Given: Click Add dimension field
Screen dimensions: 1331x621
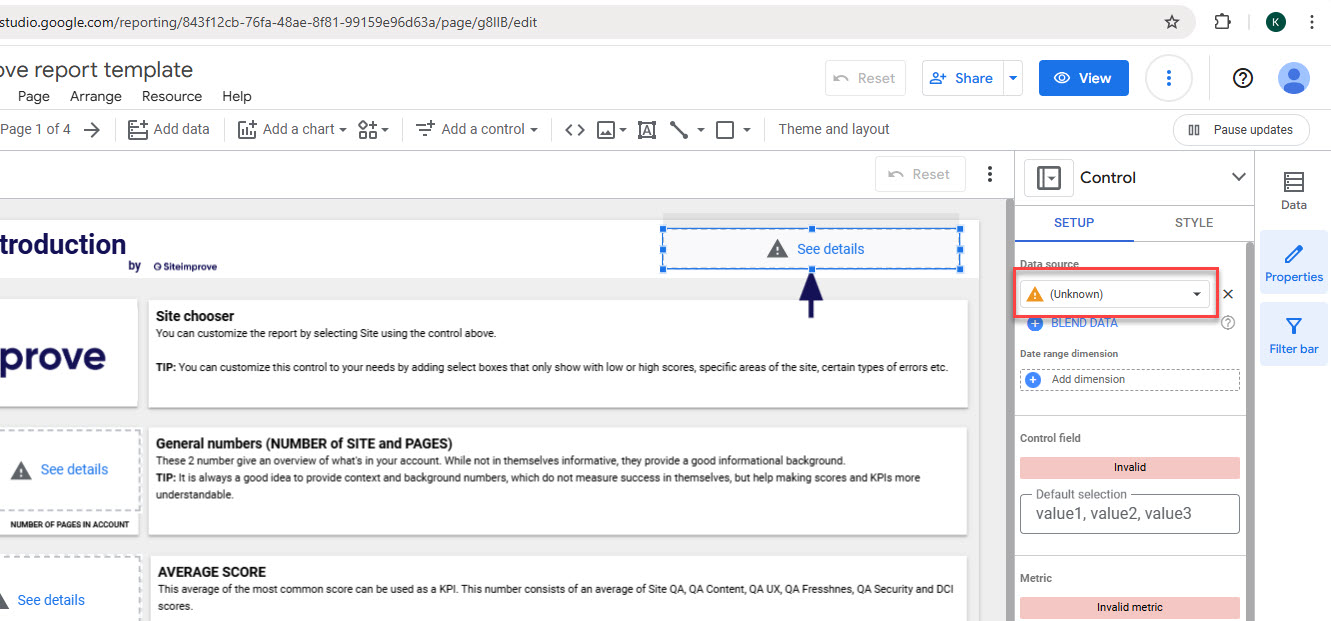Looking at the screenshot, I should point(1130,380).
